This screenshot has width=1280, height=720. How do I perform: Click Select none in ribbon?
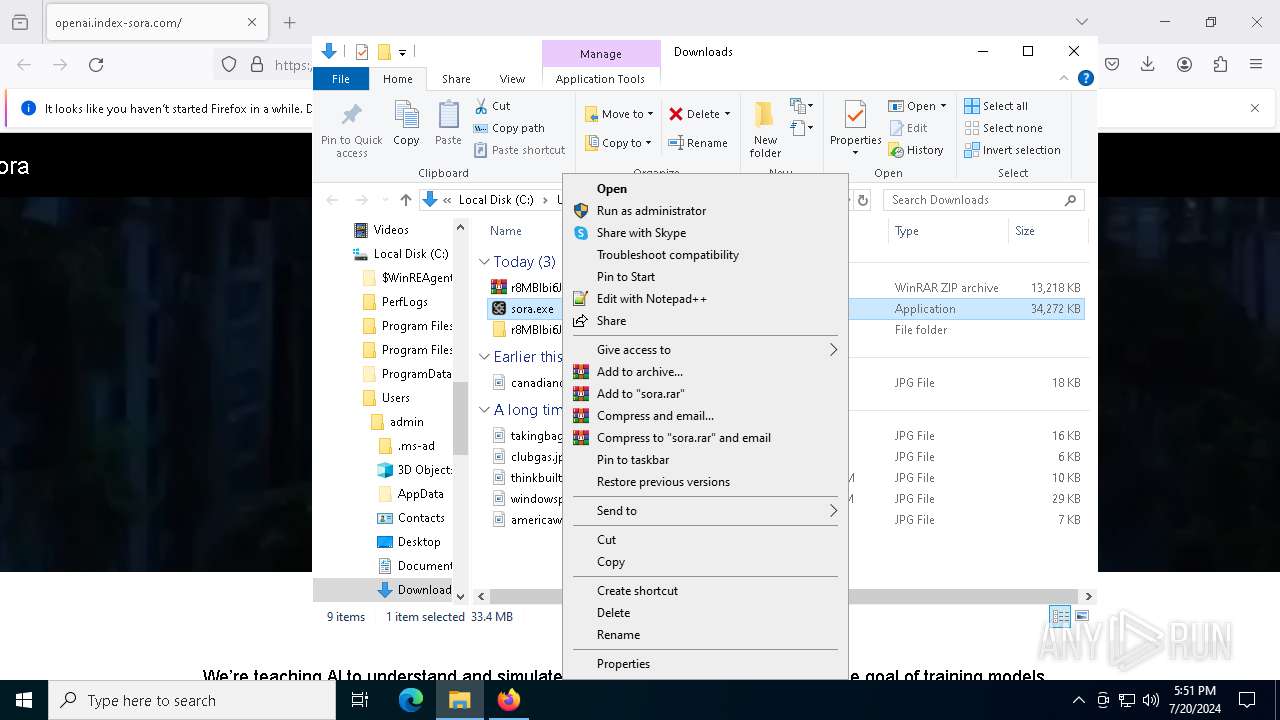[1003, 128]
